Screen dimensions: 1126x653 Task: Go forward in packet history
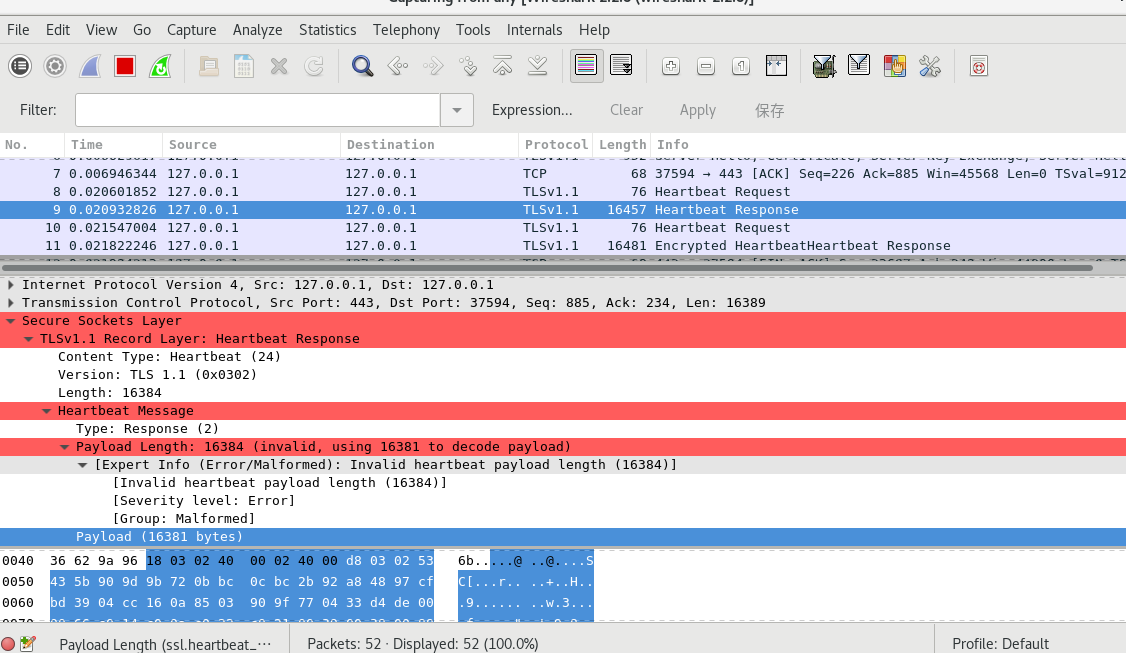click(x=433, y=66)
